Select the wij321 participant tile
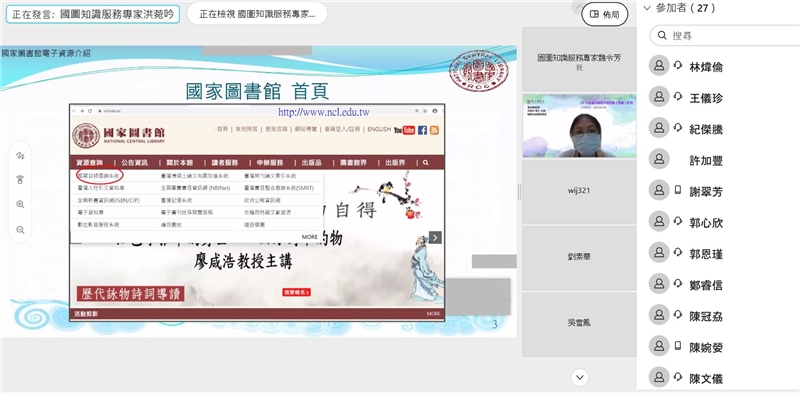This screenshot has width=800, height=393. [x=580, y=191]
